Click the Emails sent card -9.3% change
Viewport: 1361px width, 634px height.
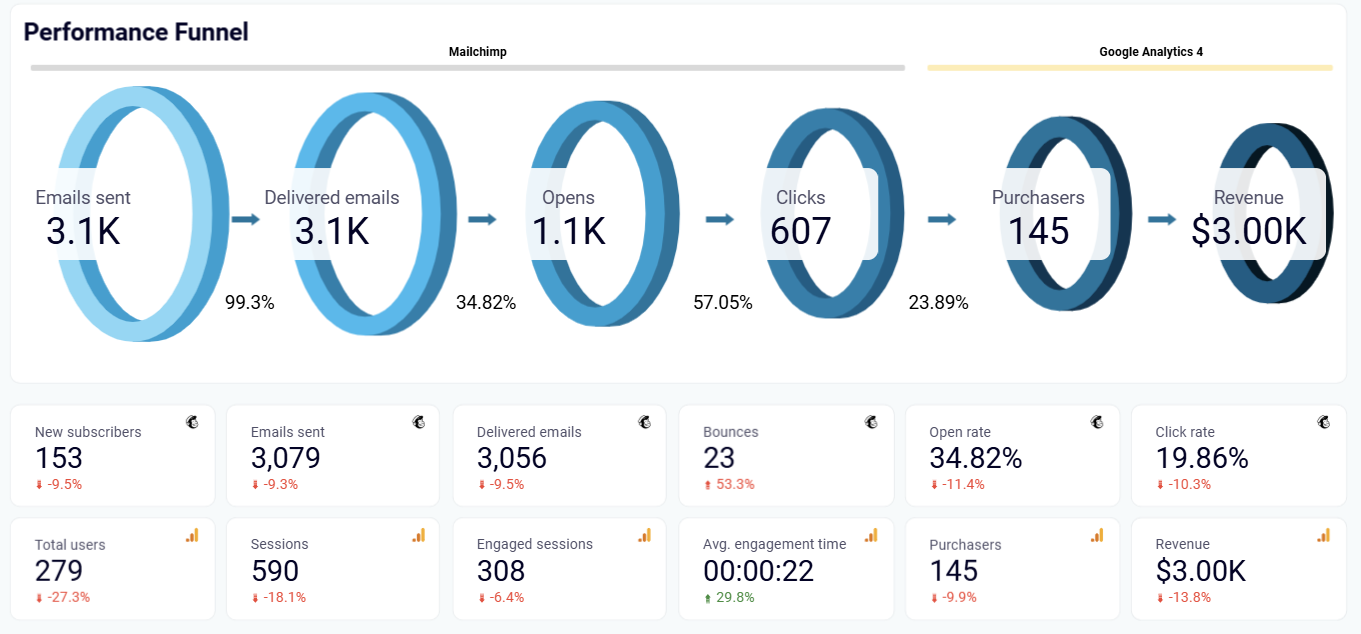tap(280, 485)
